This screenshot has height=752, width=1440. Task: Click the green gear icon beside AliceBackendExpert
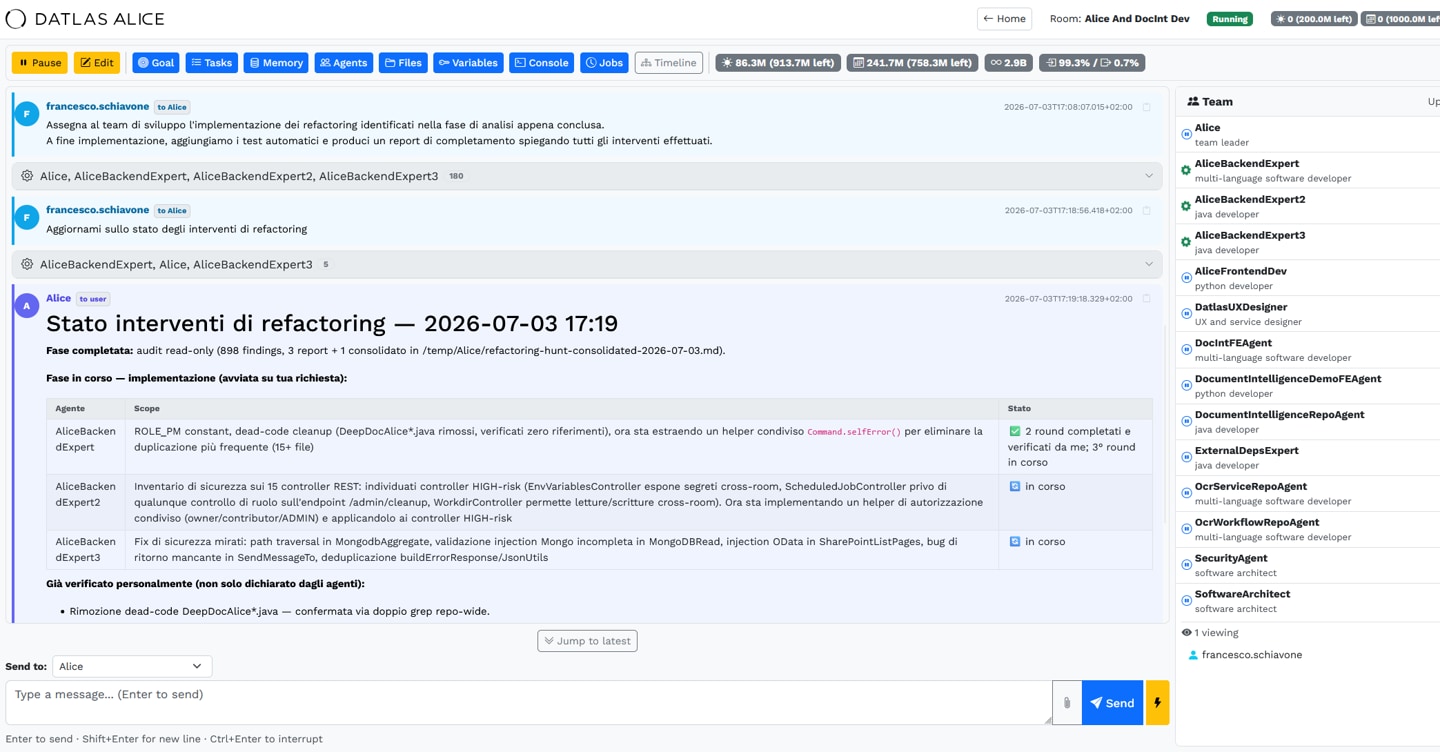click(x=1186, y=170)
